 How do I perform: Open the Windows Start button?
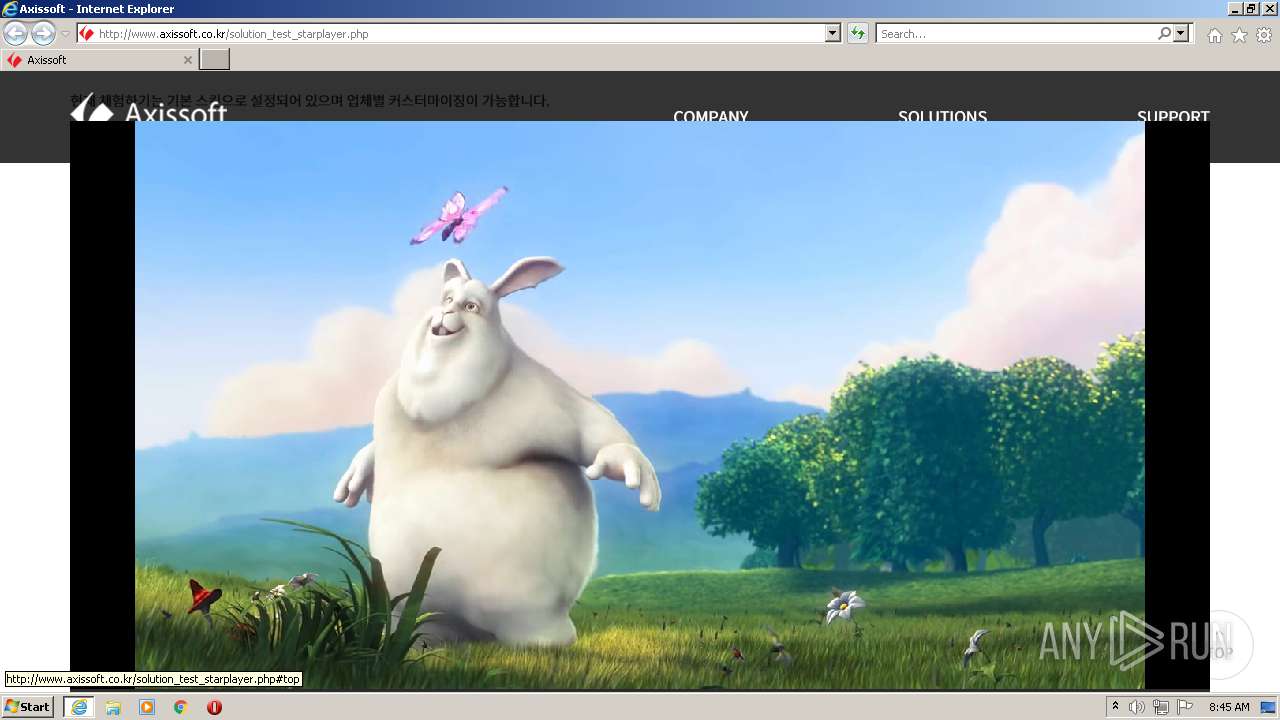(28, 707)
